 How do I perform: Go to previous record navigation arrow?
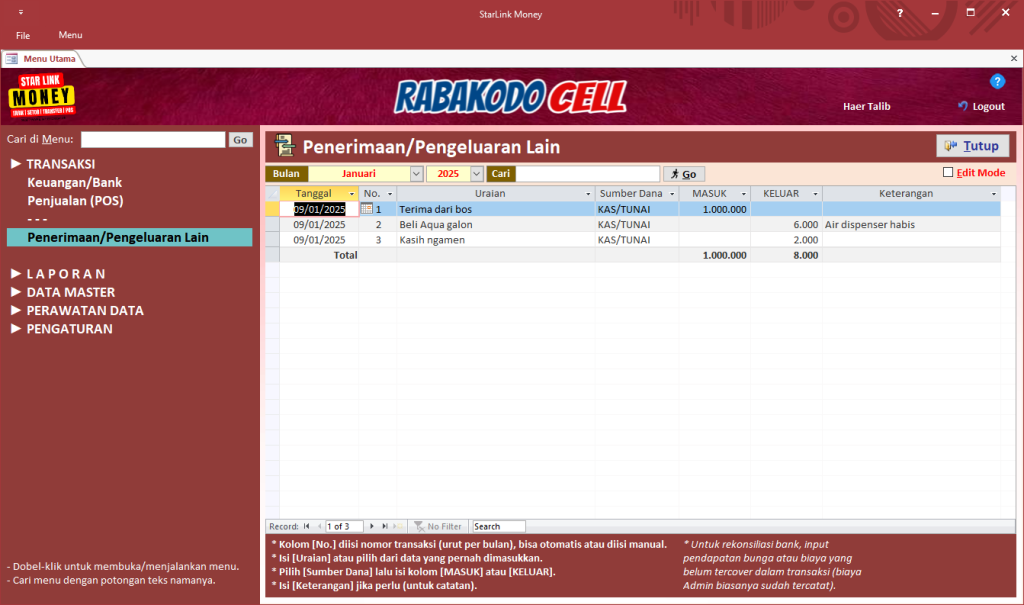click(x=319, y=527)
